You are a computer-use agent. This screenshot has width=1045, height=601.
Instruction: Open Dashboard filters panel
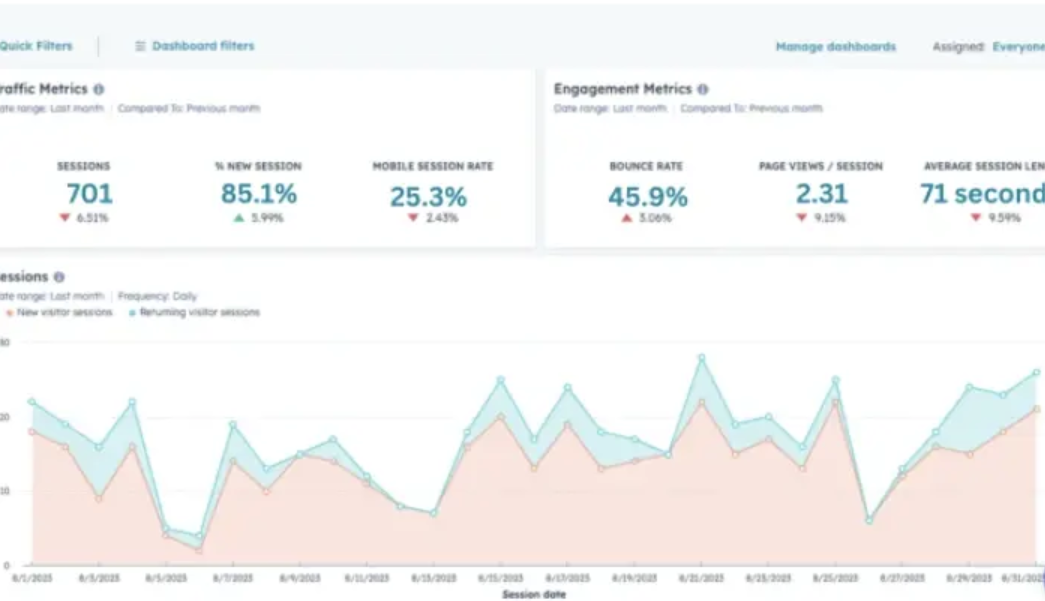(x=203, y=46)
